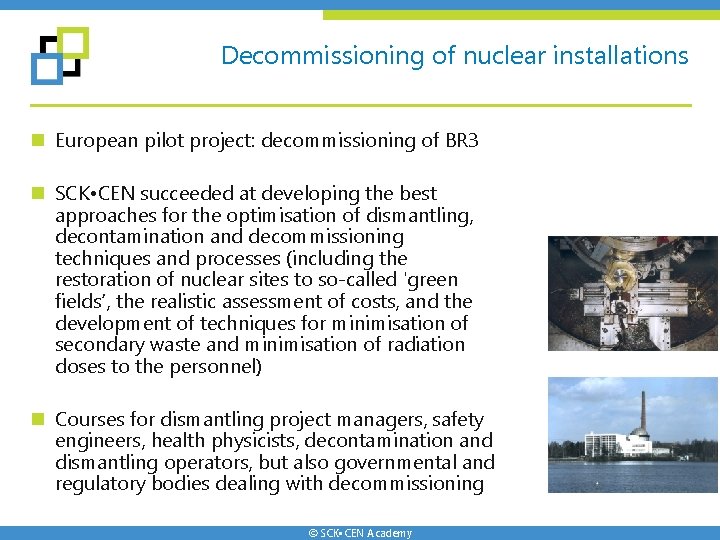Click the SCK•CEN overlapping squares logo

60,56
